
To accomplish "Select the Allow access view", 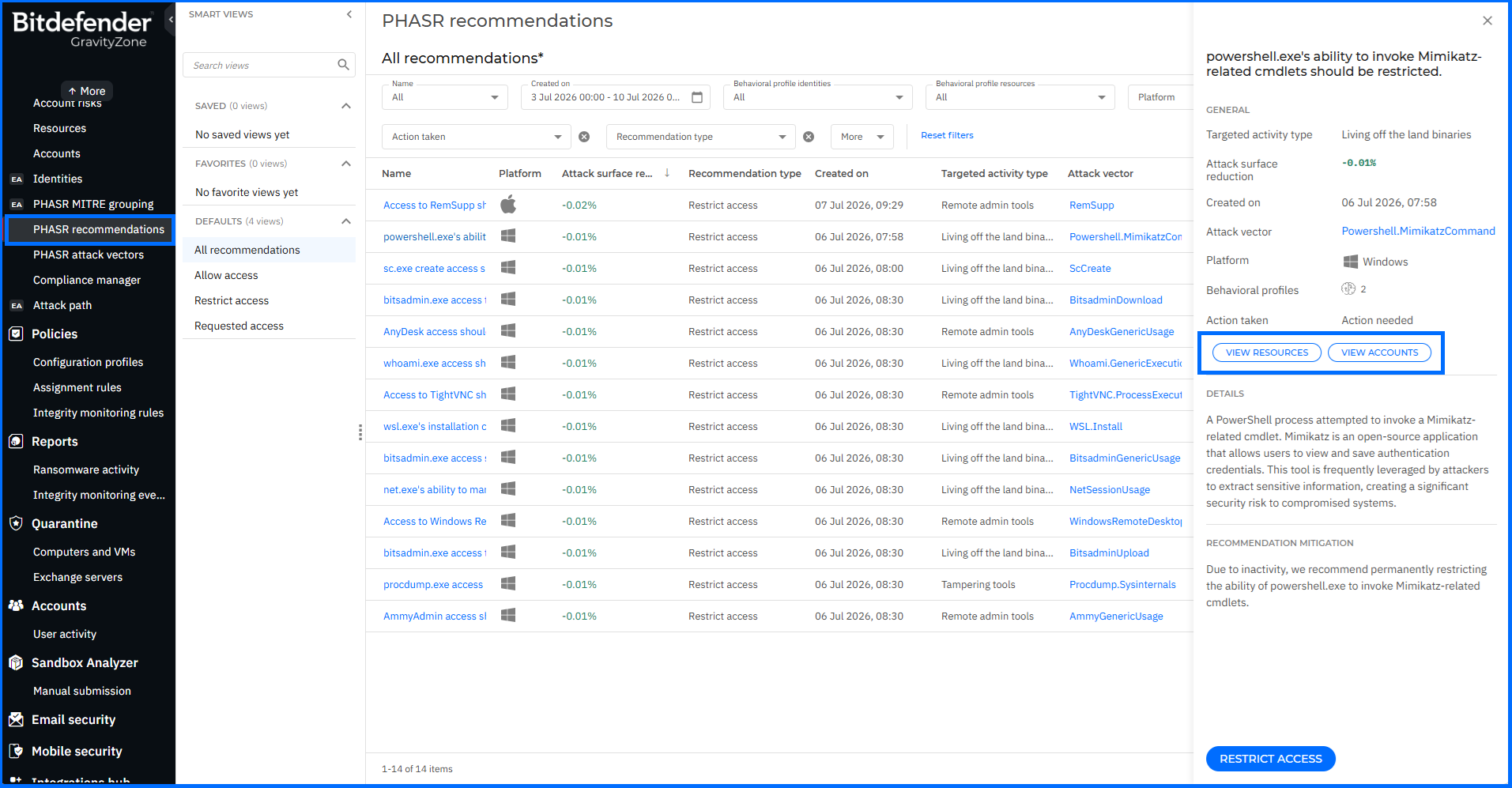I will (x=269, y=275).
